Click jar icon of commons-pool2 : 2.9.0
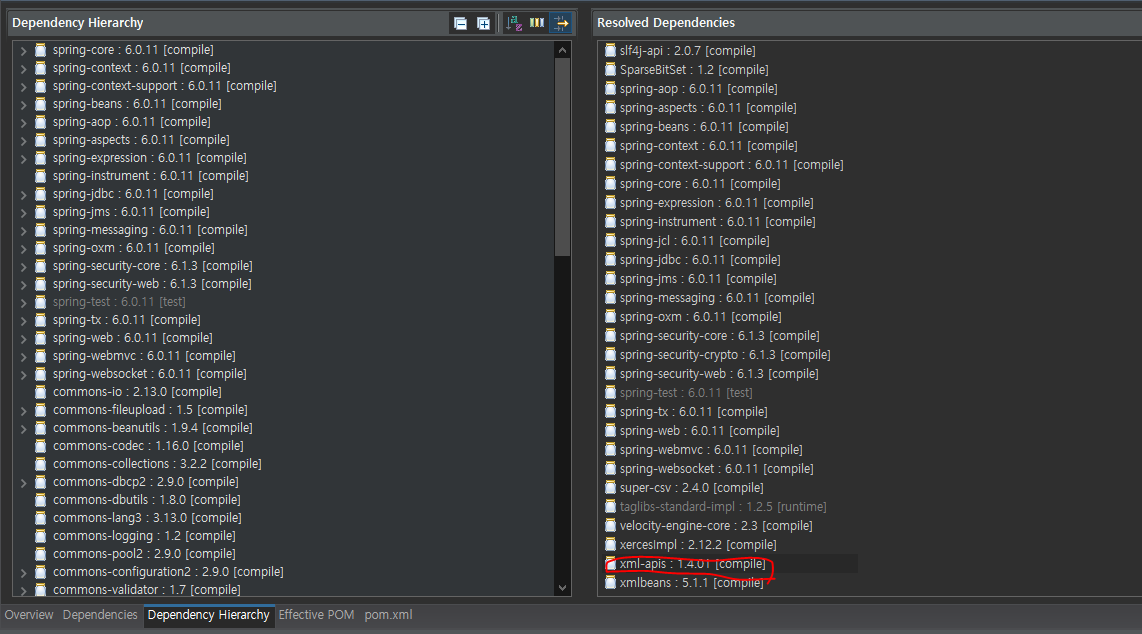1142x634 pixels. click(x=41, y=553)
